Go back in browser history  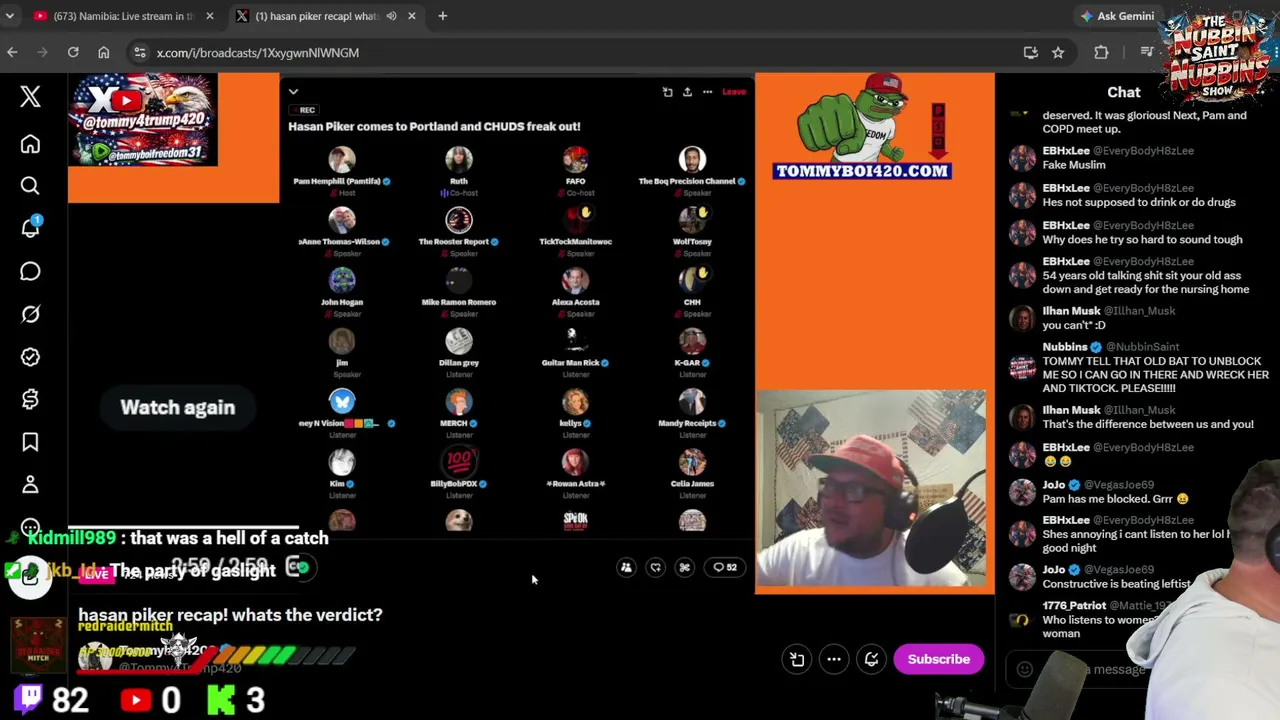tap(12, 52)
